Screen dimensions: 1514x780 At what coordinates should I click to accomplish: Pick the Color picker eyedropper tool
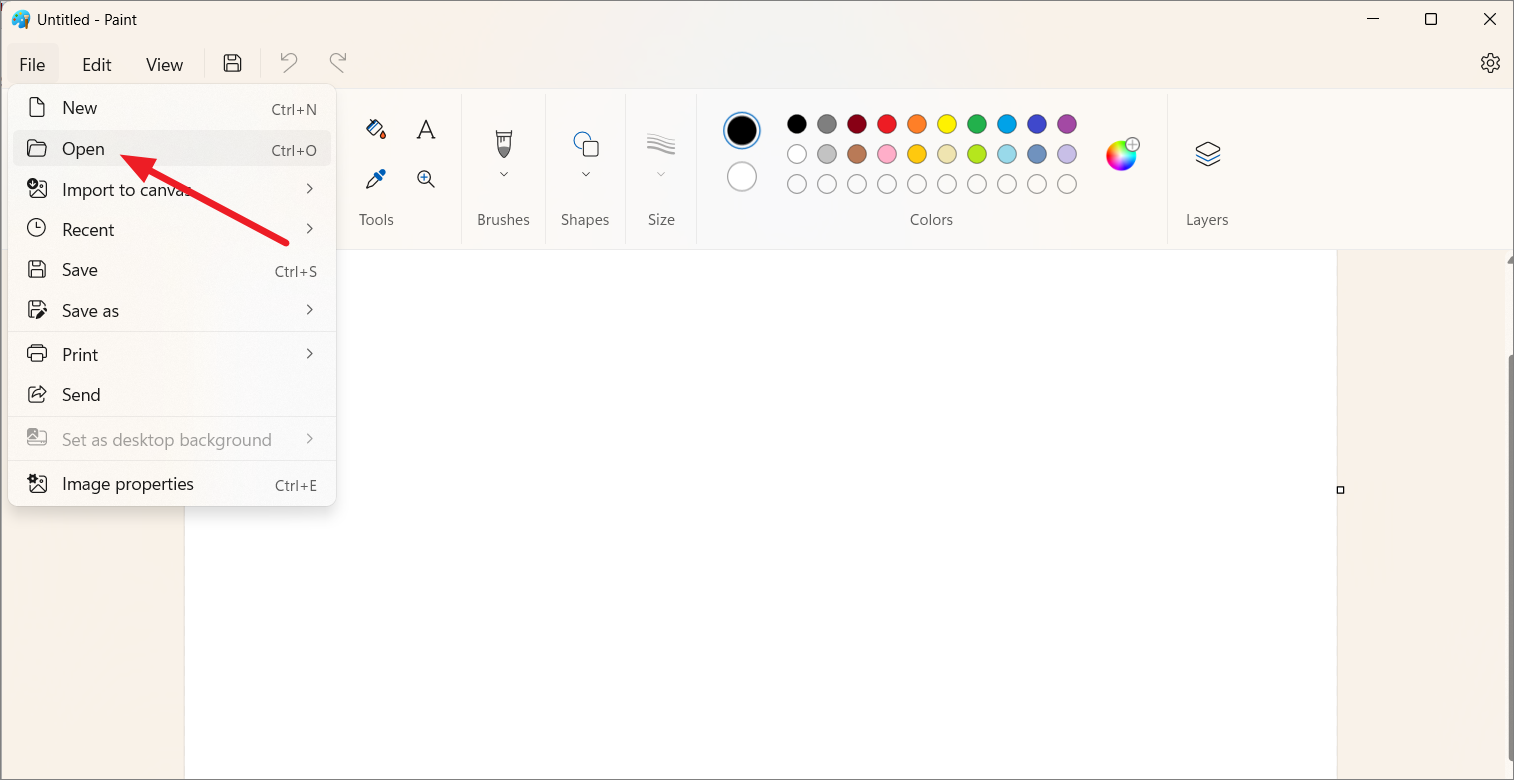coord(376,179)
